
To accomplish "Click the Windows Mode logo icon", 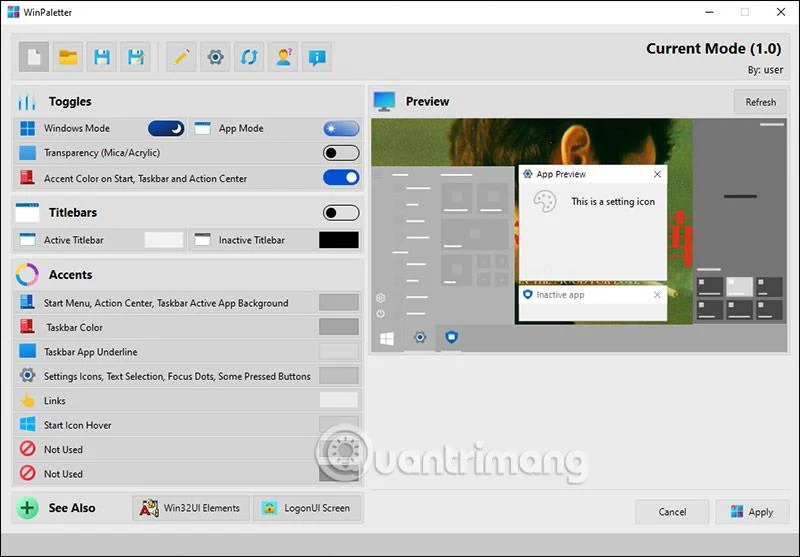I will [27, 128].
